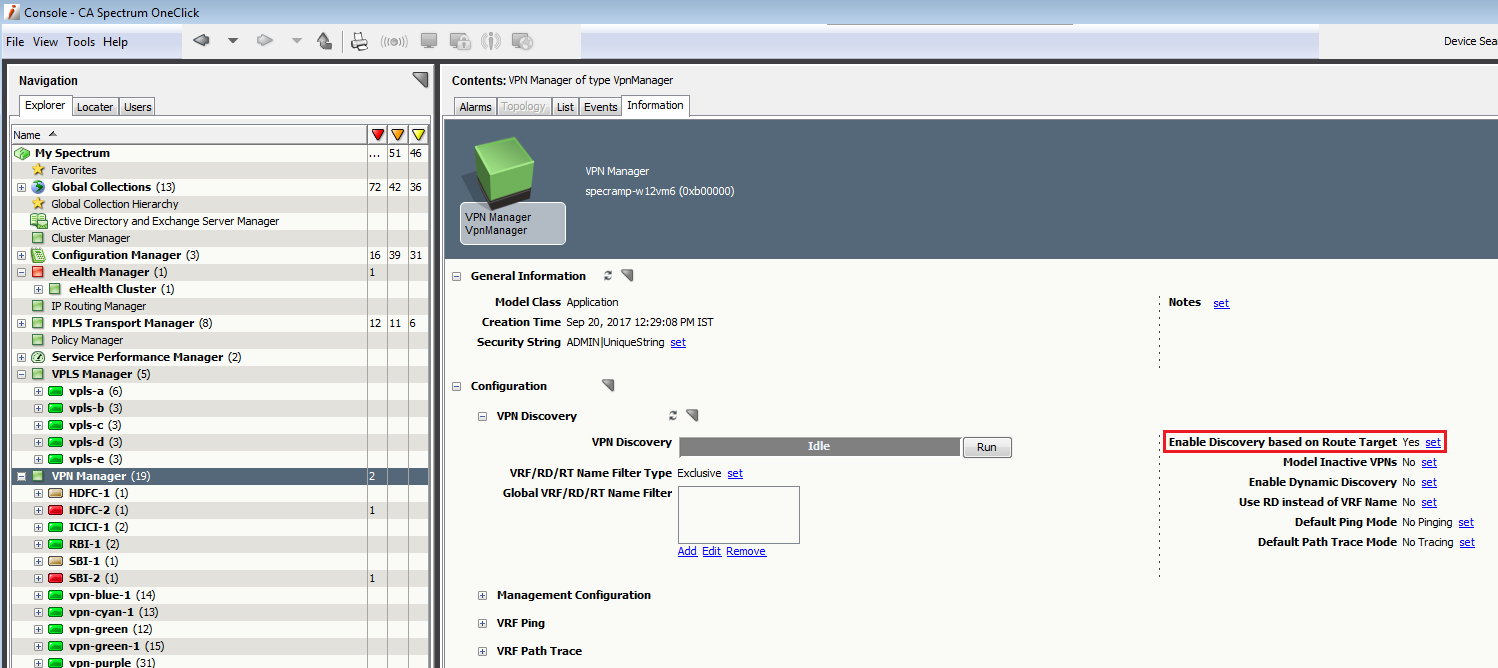
Task: Click the ping broadcast signal toolbar icon
Action: 394,41
